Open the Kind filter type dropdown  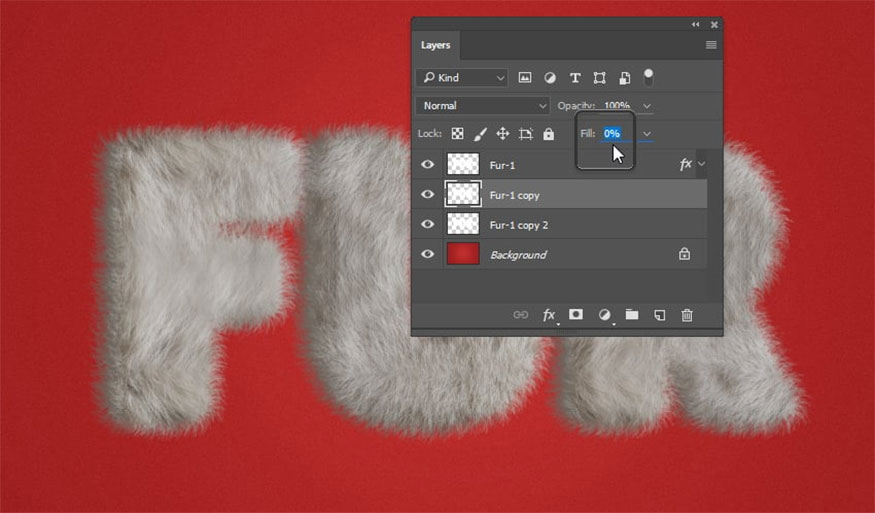click(463, 78)
